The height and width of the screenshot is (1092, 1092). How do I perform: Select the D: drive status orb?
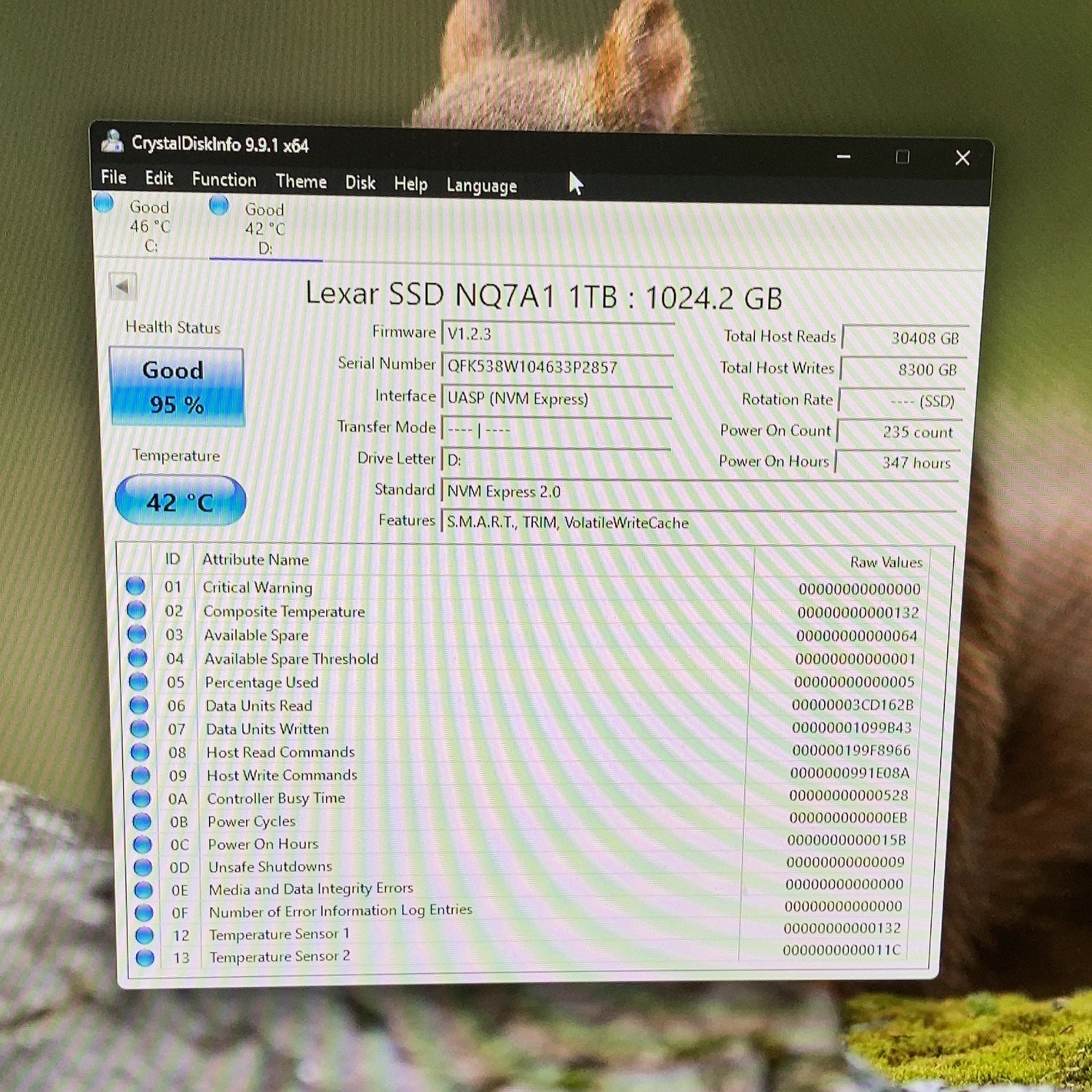pos(219,205)
